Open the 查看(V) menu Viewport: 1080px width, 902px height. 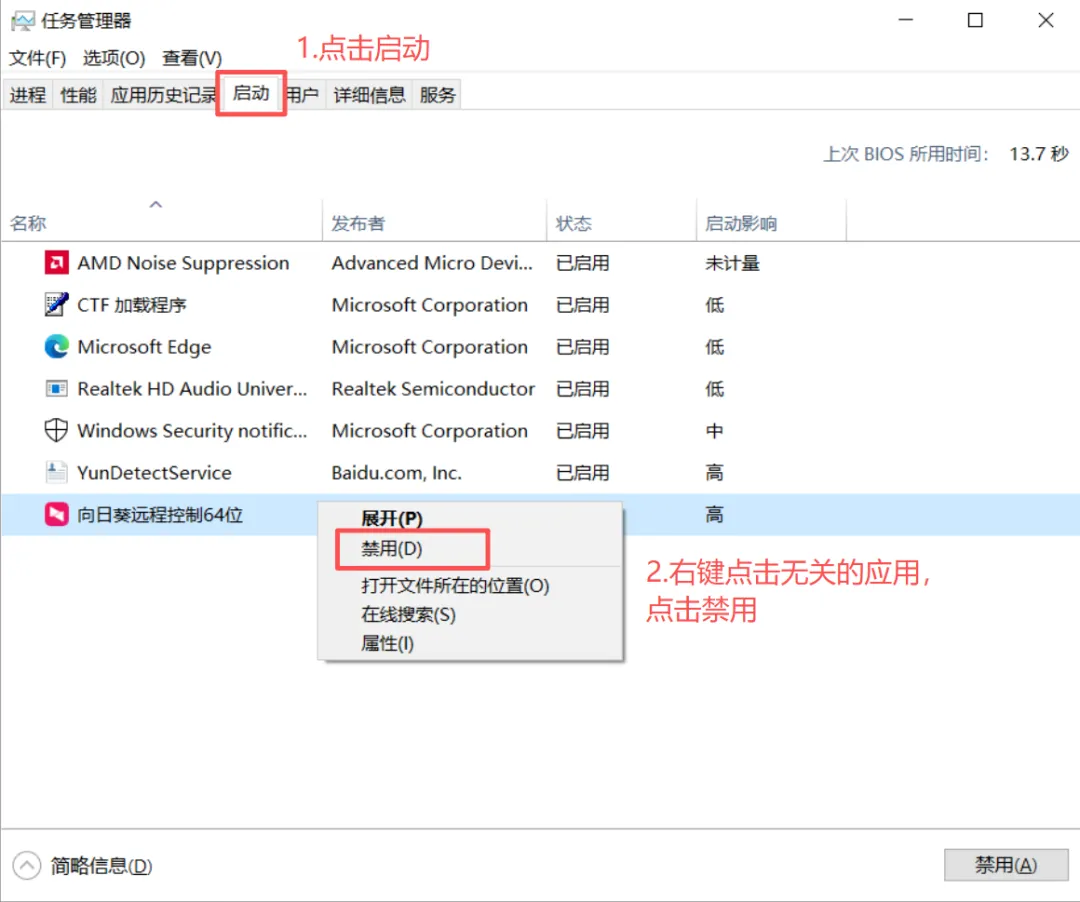pos(192,58)
